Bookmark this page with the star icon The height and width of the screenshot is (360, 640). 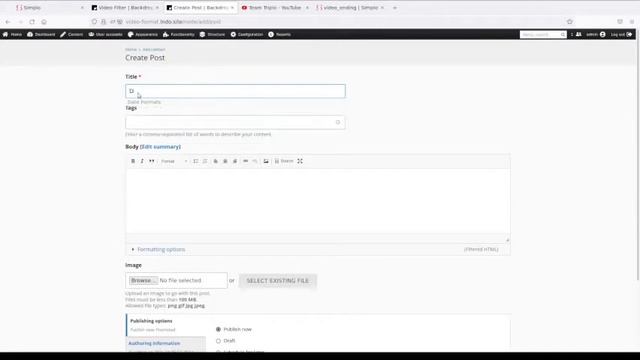pyautogui.click(x=570, y=22)
